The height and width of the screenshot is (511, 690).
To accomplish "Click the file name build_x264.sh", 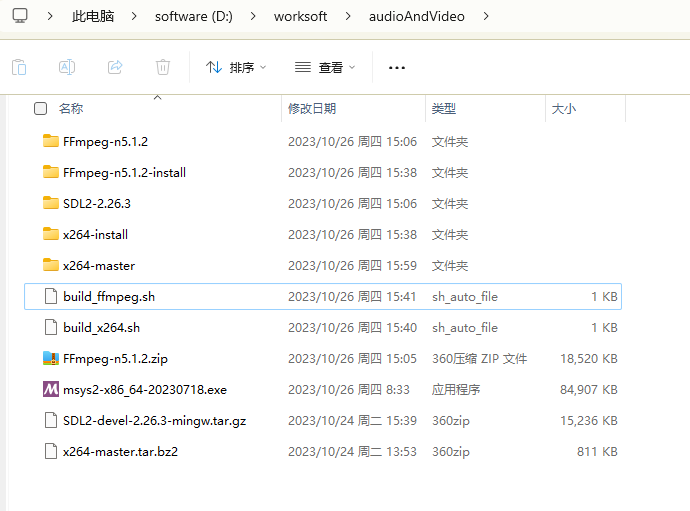I will (102, 328).
